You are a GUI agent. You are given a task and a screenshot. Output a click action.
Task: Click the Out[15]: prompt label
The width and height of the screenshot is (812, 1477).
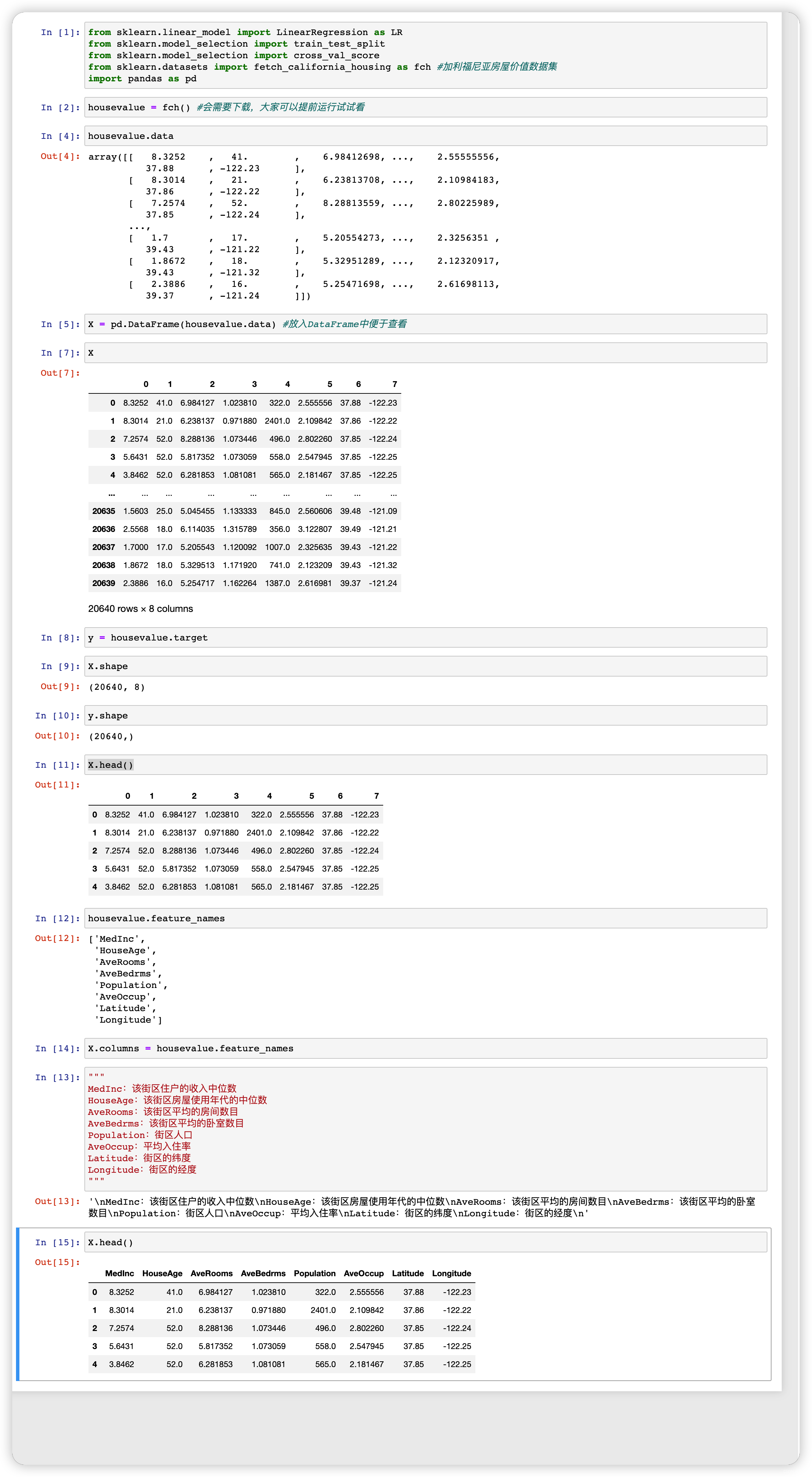[x=58, y=1262]
